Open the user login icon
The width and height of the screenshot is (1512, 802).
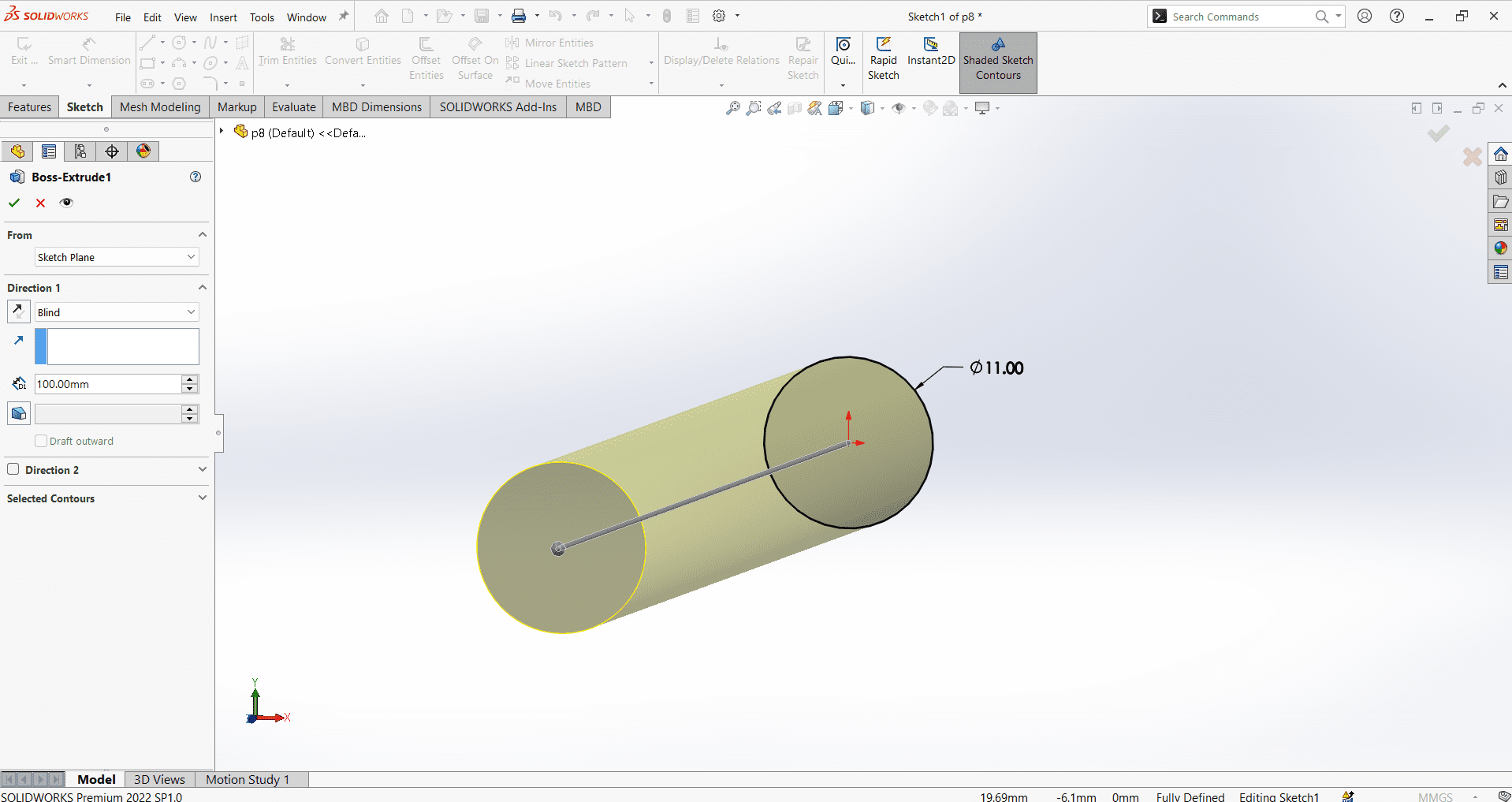point(1365,16)
